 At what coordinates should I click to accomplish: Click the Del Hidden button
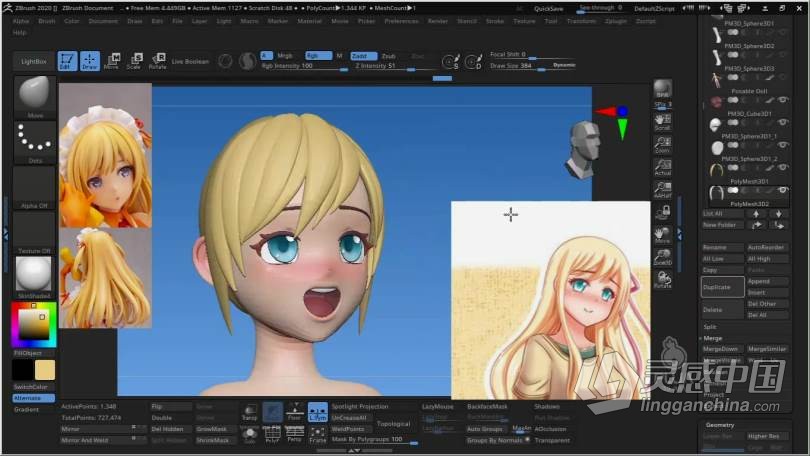point(169,429)
